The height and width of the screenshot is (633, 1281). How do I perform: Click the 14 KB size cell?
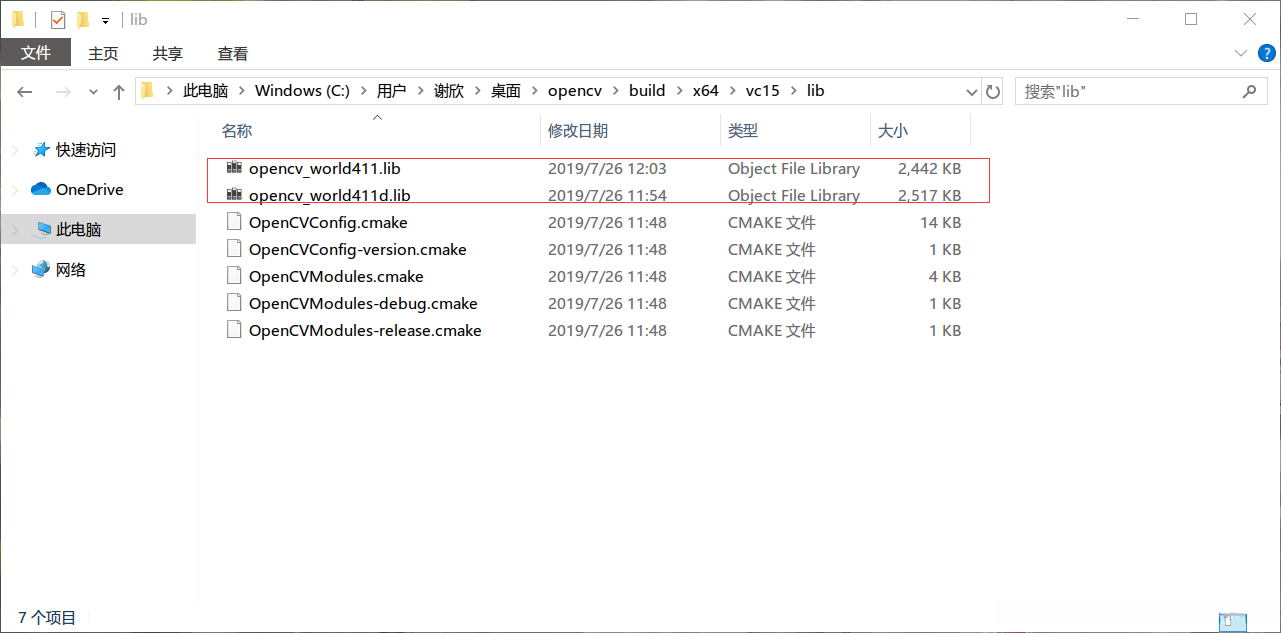coord(940,223)
